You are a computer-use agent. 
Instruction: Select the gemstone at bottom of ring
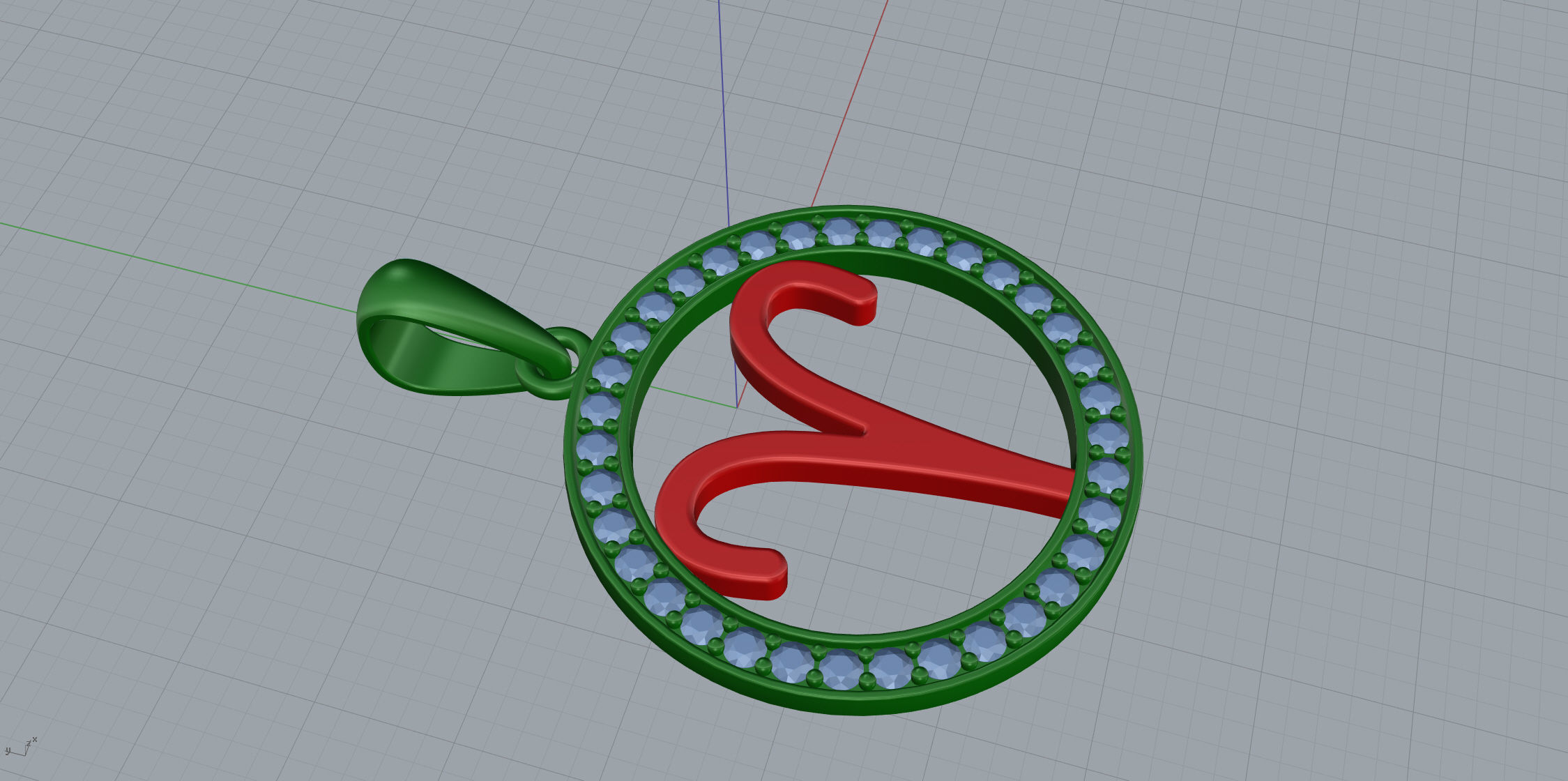tap(839, 669)
